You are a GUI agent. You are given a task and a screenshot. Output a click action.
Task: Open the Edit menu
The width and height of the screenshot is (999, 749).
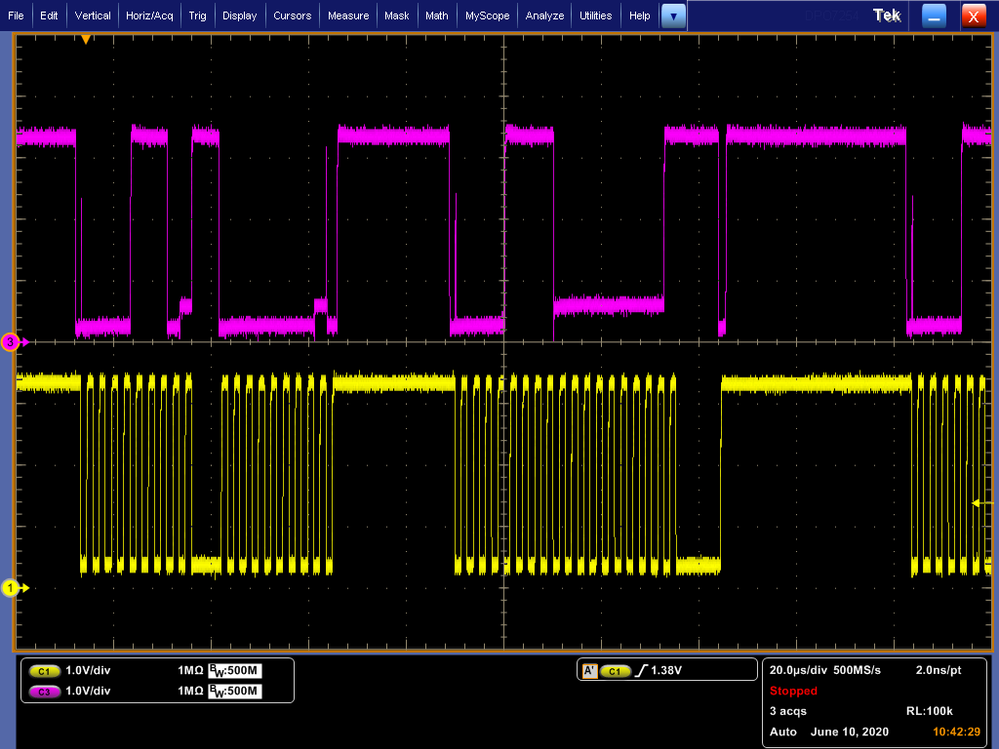48,15
